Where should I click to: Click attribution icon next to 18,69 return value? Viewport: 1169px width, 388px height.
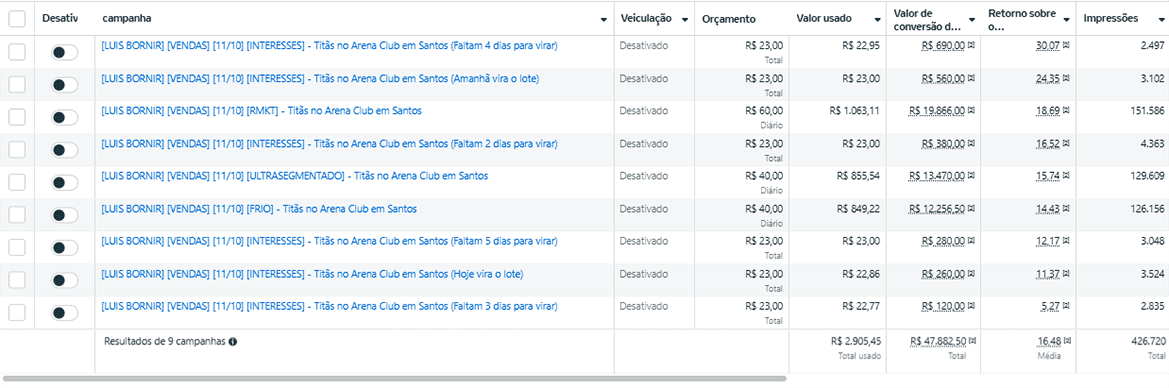point(1067,110)
